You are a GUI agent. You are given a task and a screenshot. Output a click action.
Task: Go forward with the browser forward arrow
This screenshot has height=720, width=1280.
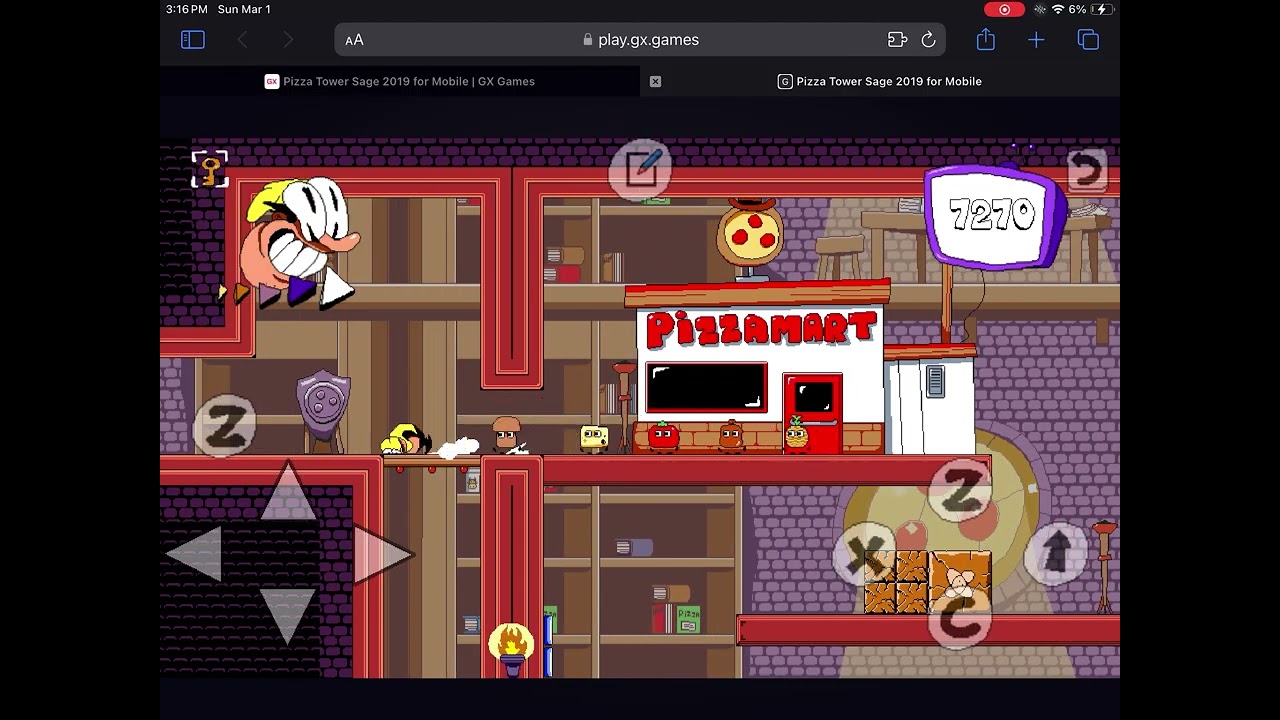288,40
